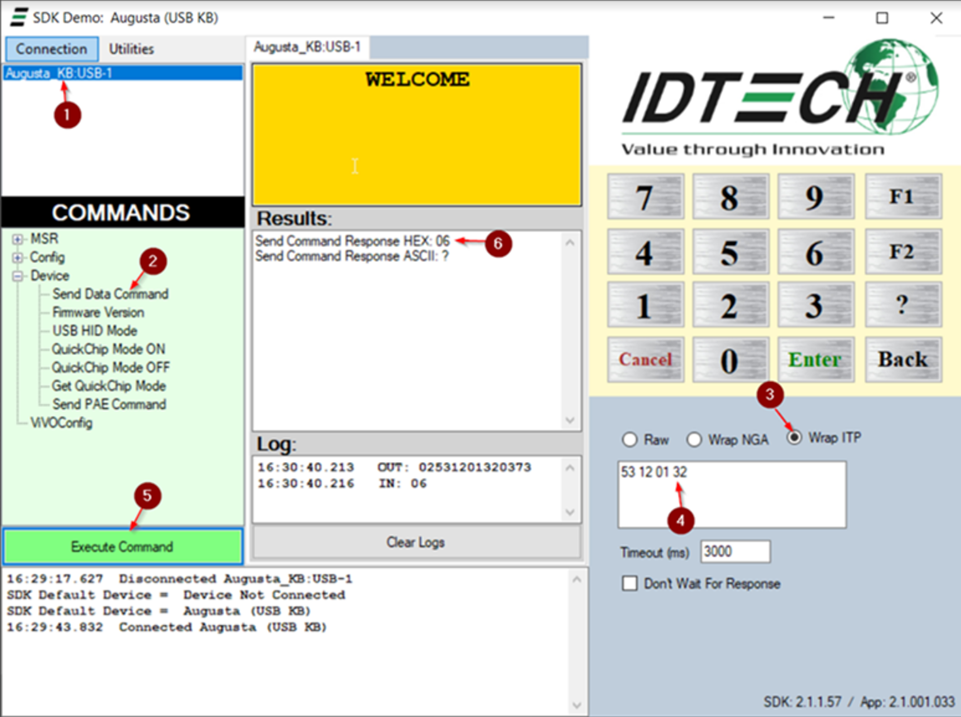Click the Execute Command button
Viewport: 961px width, 717px height.
pyautogui.click(x=123, y=546)
